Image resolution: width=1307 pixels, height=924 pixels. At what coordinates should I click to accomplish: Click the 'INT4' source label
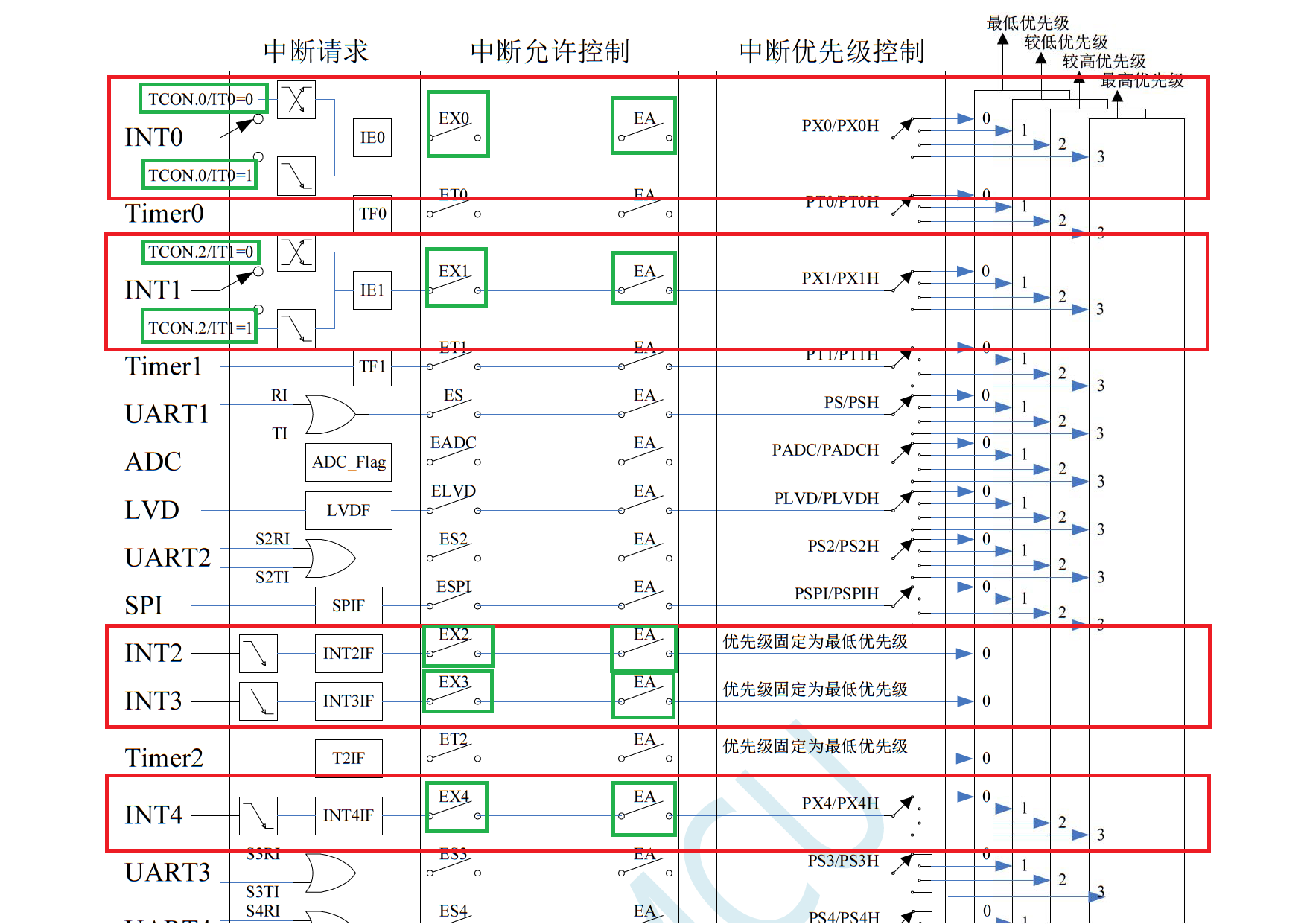click(154, 815)
